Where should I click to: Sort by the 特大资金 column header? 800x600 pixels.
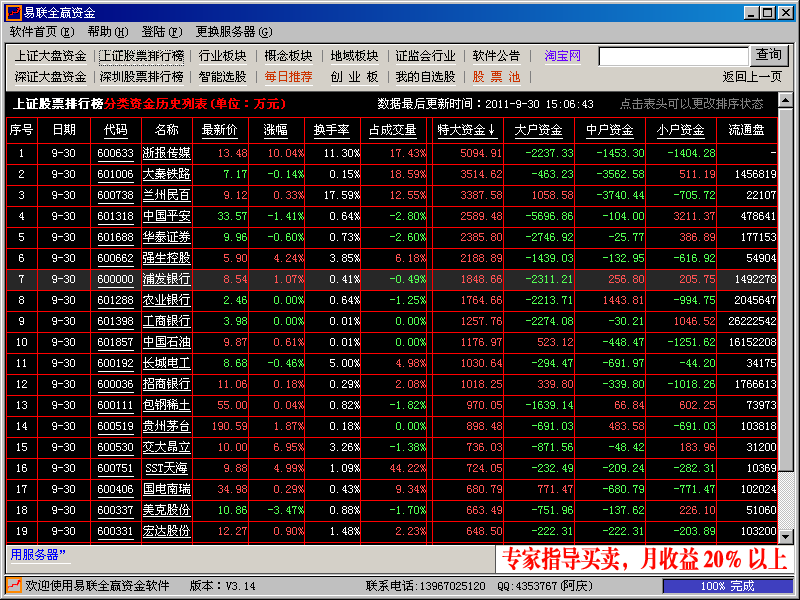[466, 130]
